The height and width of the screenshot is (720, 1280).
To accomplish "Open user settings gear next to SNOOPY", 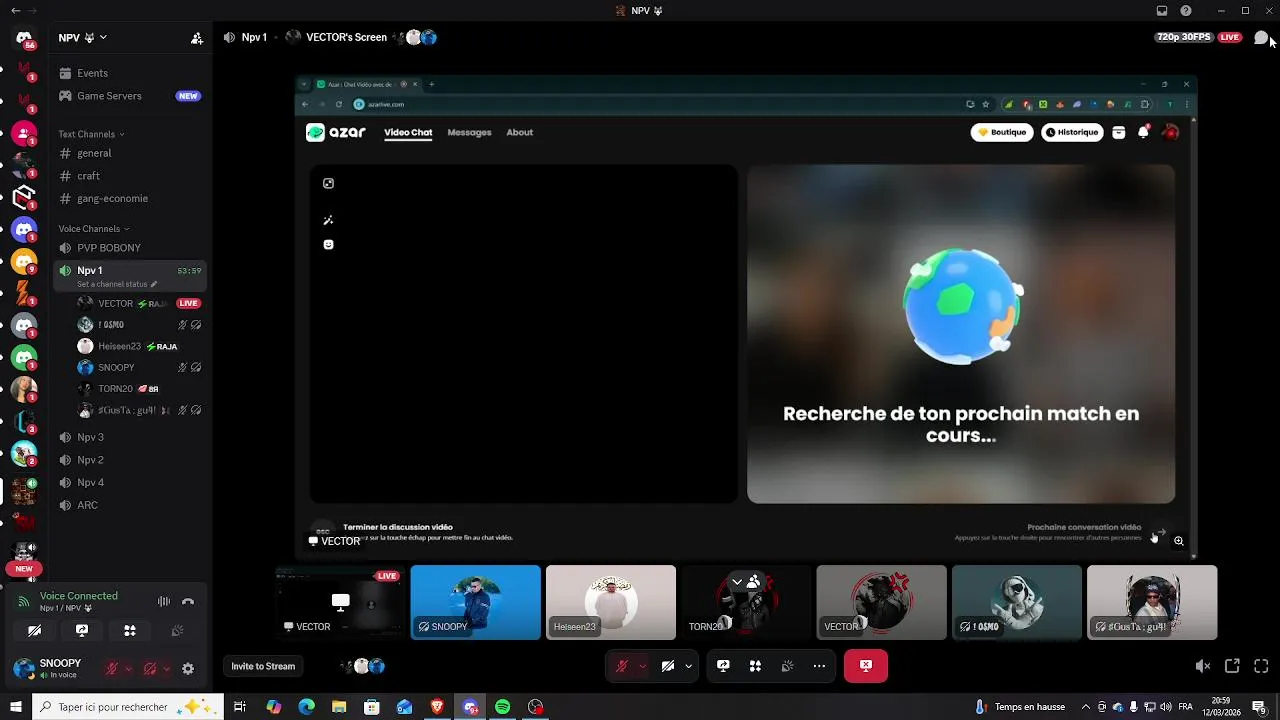I will pos(188,669).
